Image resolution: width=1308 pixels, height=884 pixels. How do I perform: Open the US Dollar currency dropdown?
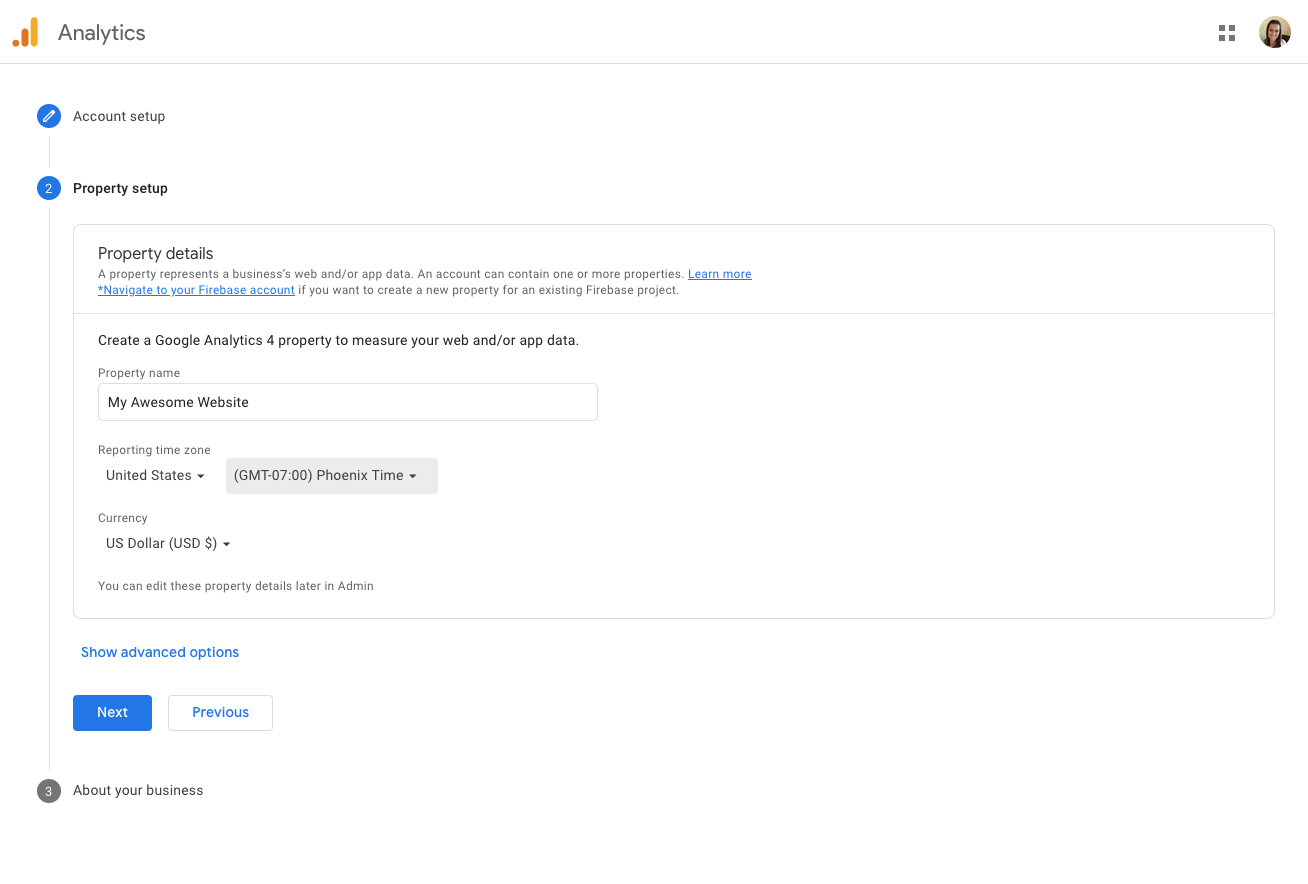click(x=168, y=544)
